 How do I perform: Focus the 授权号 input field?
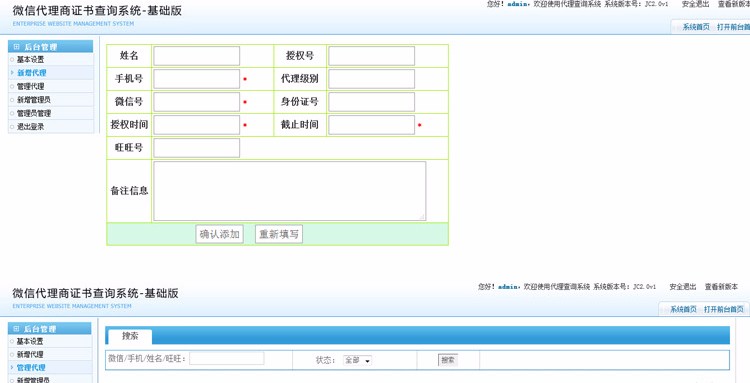click(x=372, y=56)
